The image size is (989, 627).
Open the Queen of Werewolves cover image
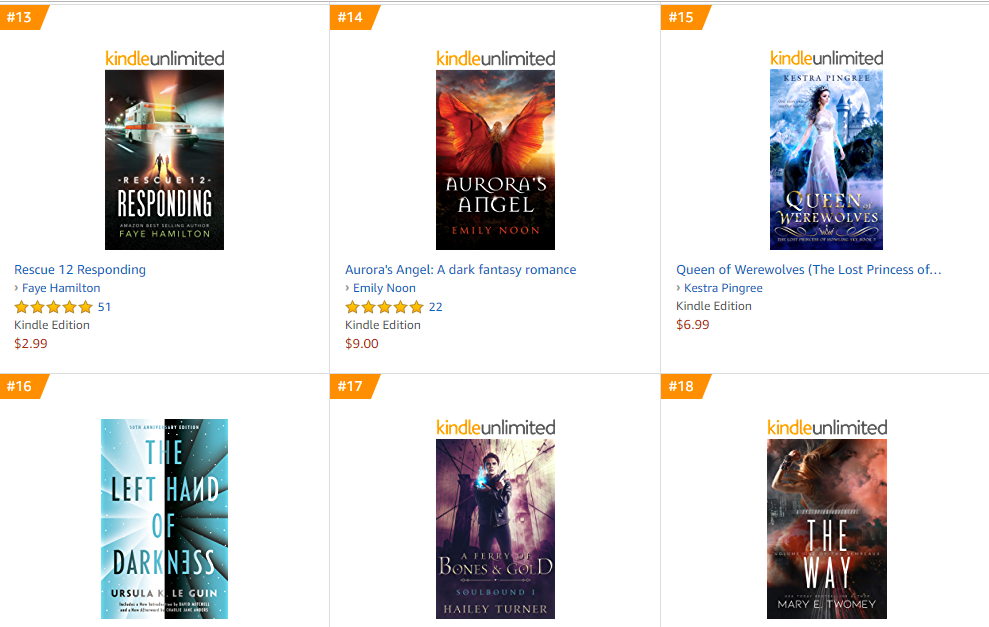[x=826, y=160]
